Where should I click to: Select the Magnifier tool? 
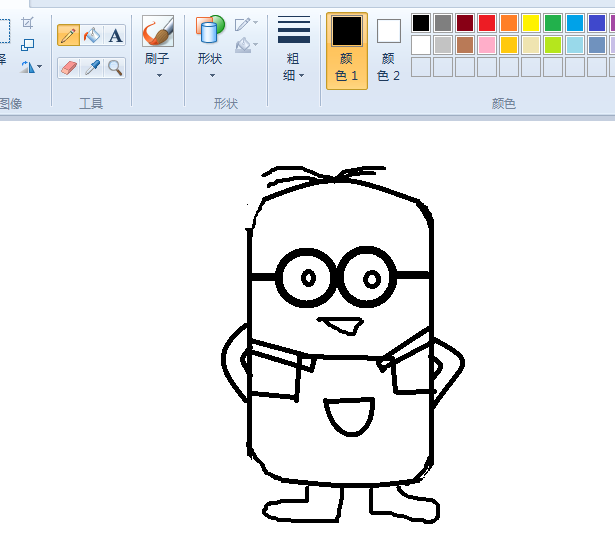tap(115, 68)
